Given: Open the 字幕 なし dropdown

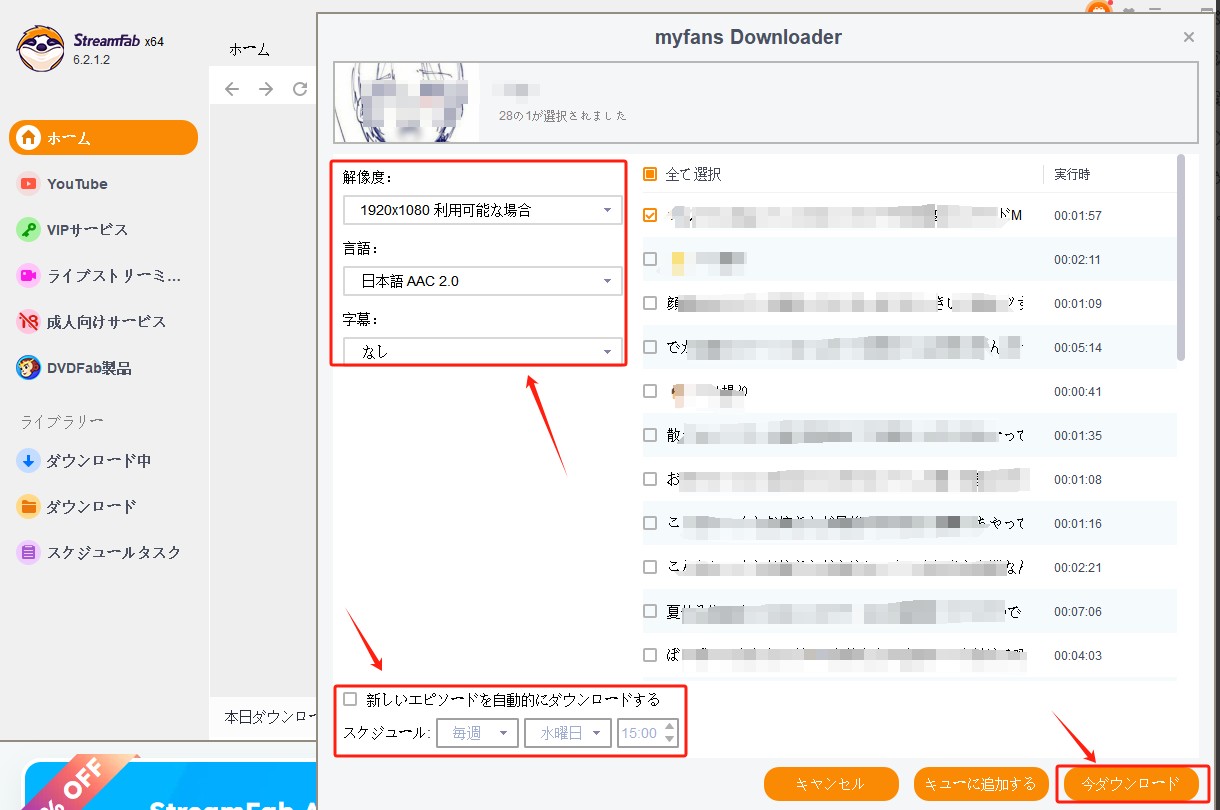Looking at the screenshot, I should (x=482, y=351).
